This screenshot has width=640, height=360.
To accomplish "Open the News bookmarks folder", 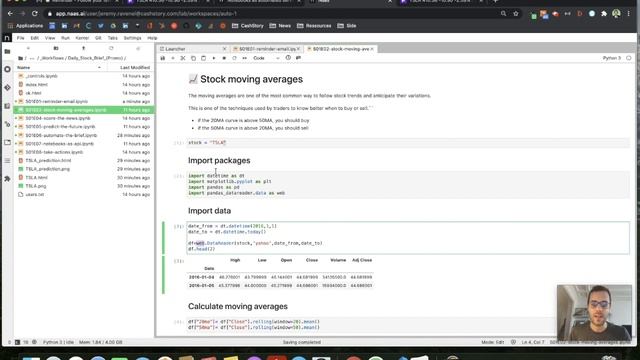I will click(x=280, y=26).
